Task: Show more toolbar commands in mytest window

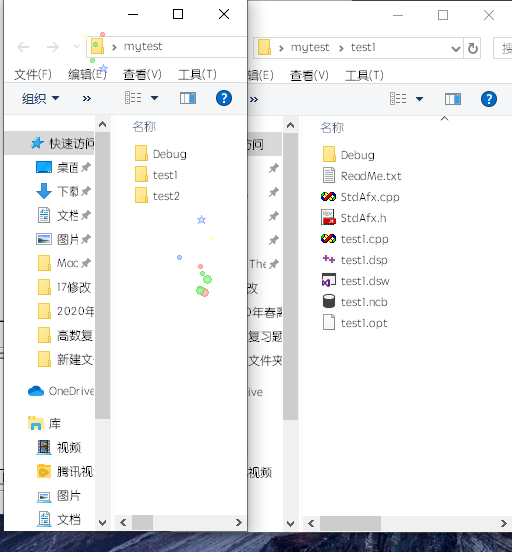Action: pyautogui.click(x=87, y=99)
